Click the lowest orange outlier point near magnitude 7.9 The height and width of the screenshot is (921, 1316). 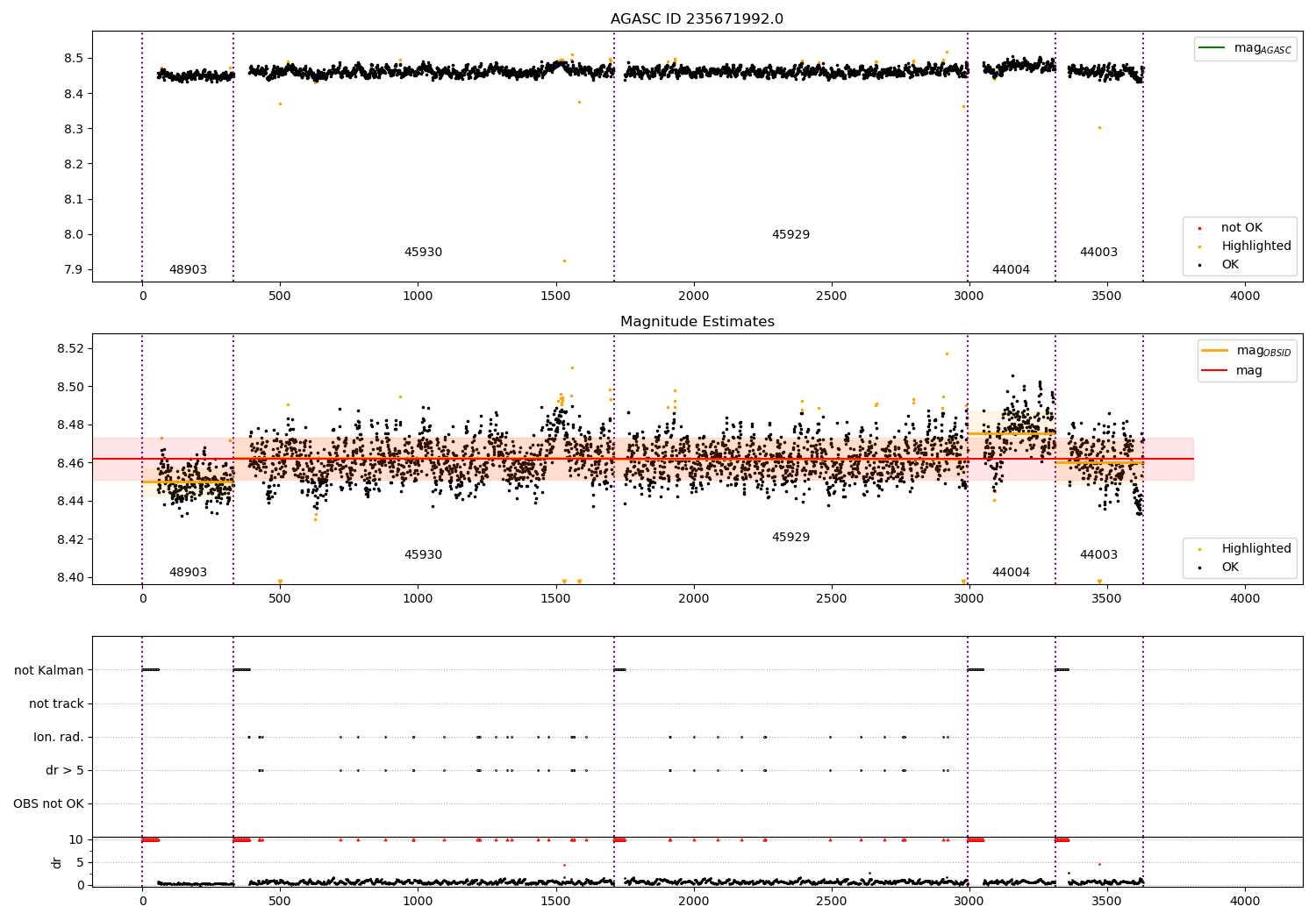pos(564,261)
